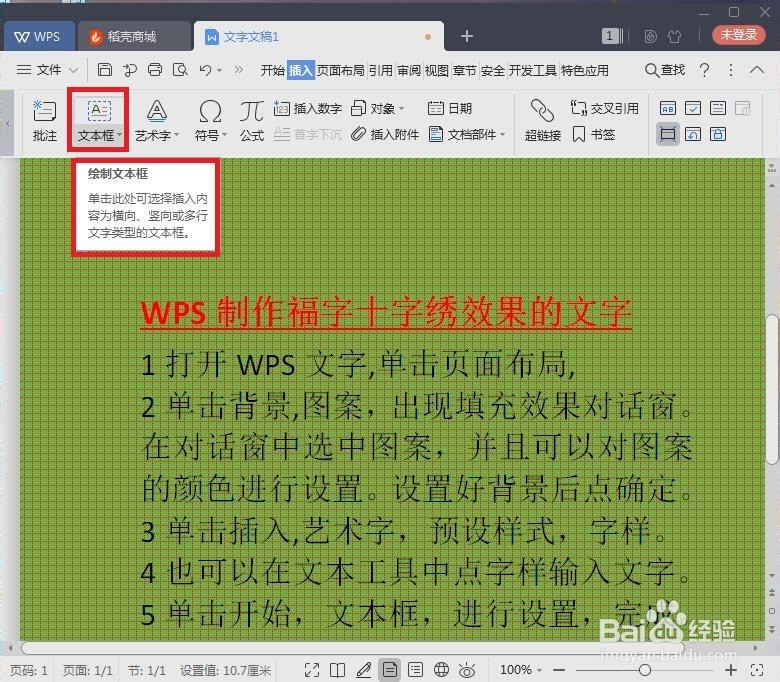Open the more options vertical dots

point(730,70)
